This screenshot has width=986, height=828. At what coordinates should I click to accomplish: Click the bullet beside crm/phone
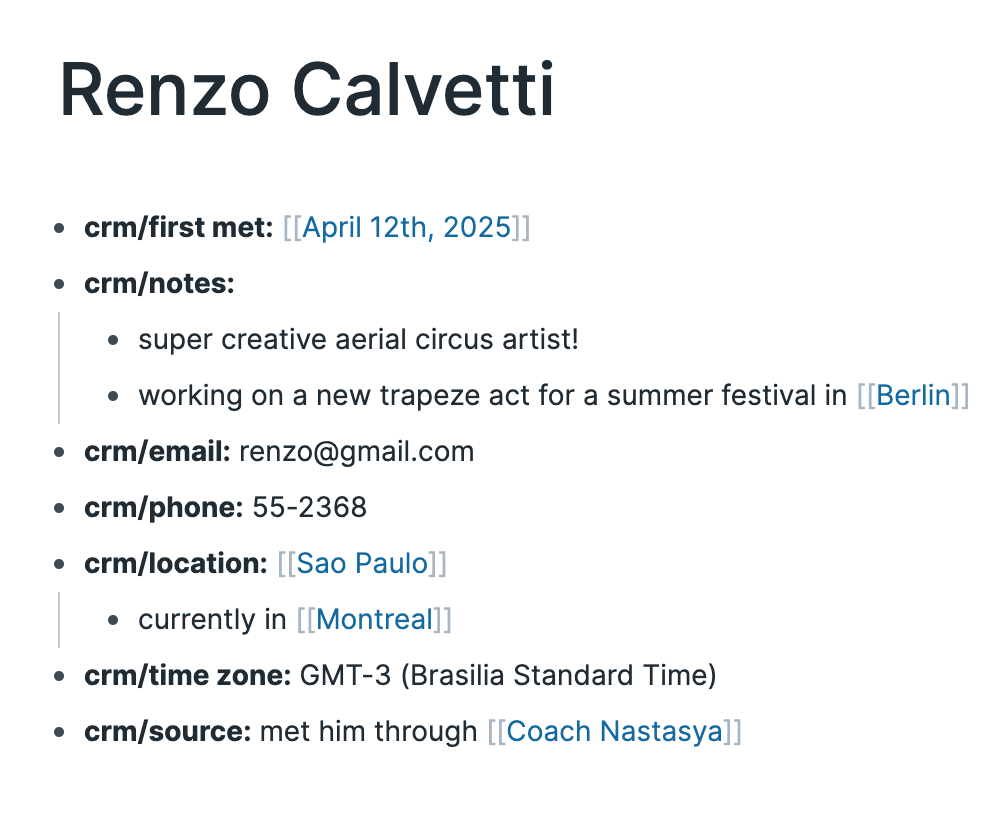59,508
